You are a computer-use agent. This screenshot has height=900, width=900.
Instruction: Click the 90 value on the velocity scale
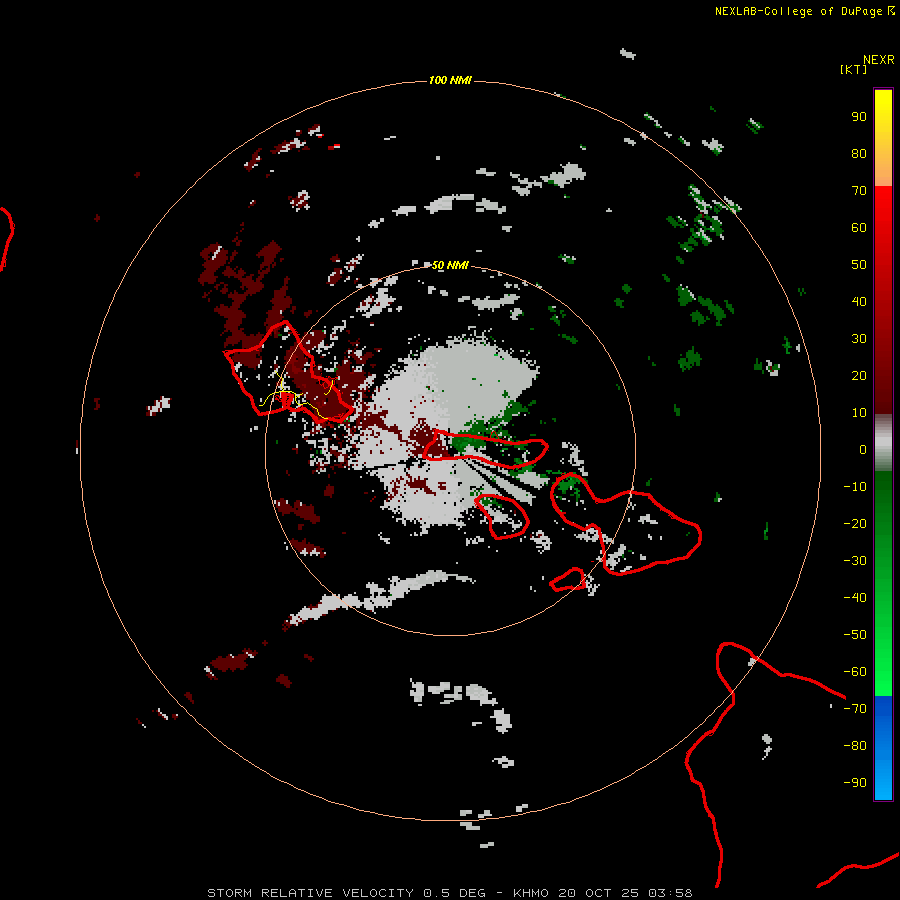[859, 117]
